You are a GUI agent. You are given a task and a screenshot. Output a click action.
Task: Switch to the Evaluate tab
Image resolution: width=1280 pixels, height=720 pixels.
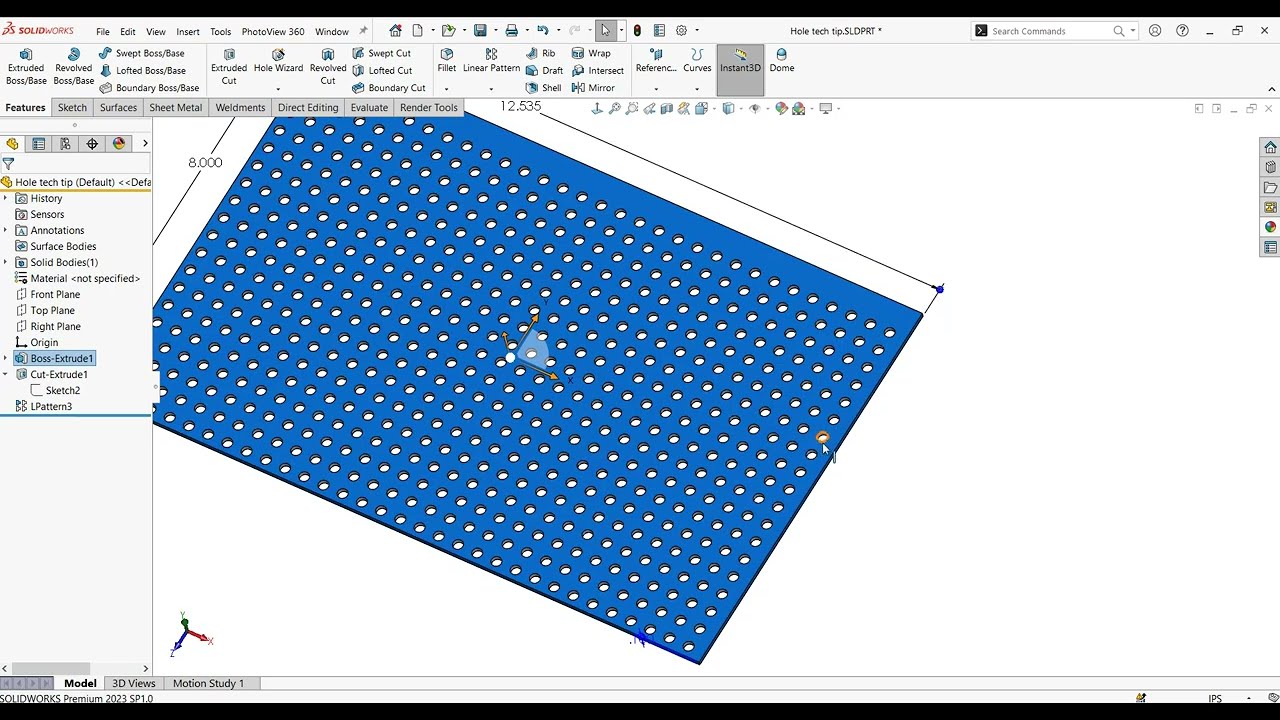(369, 108)
